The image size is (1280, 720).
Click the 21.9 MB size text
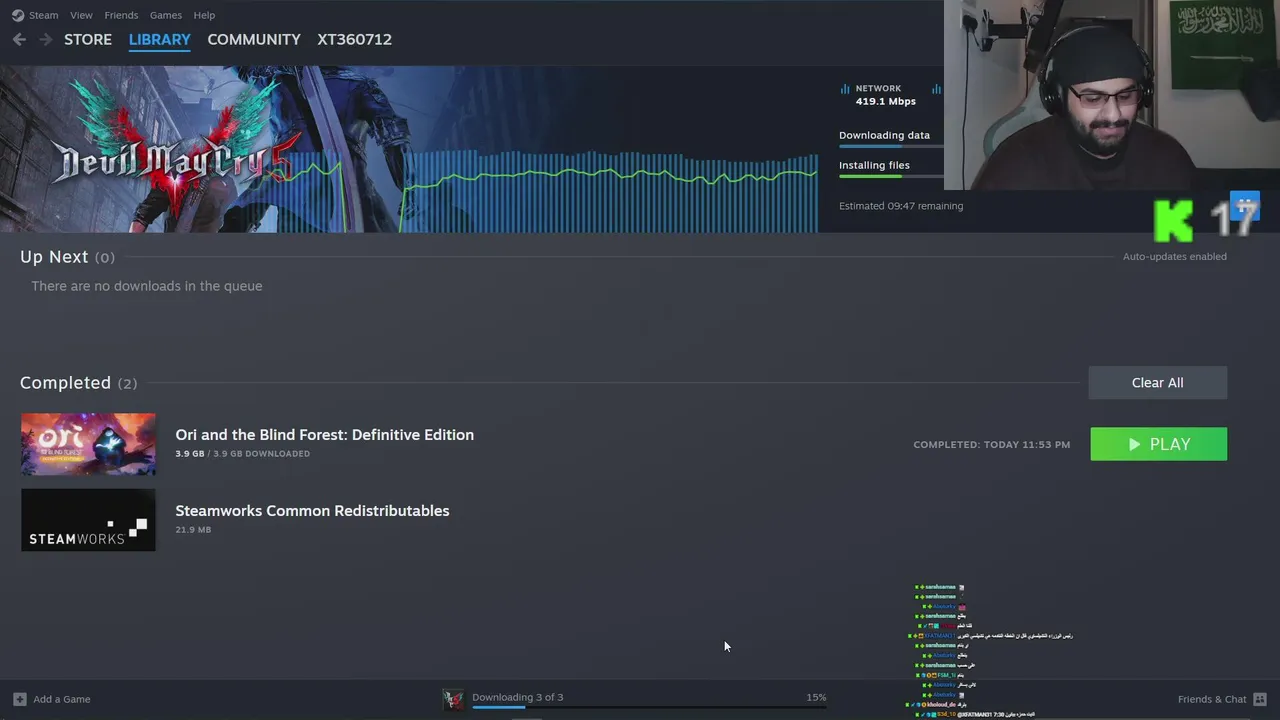[193, 530]
